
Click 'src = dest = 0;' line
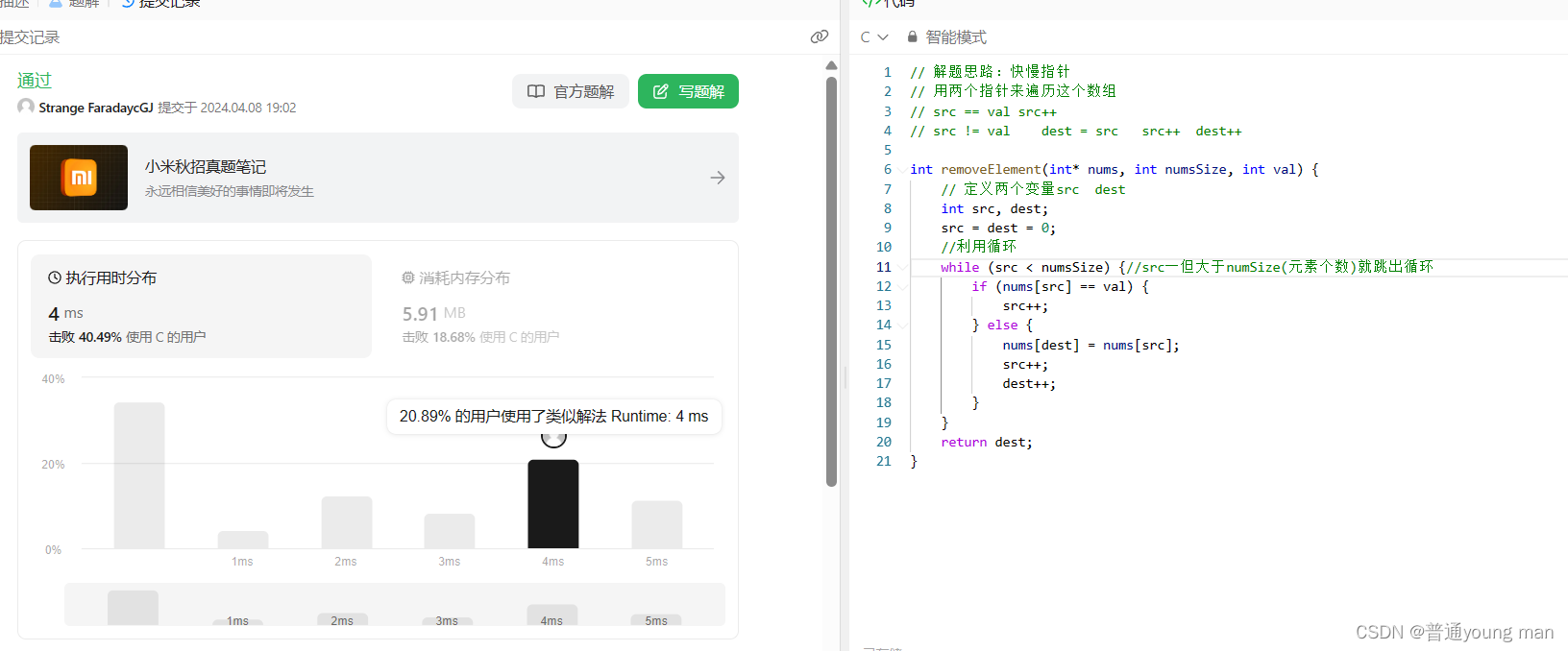click(998, 228)
